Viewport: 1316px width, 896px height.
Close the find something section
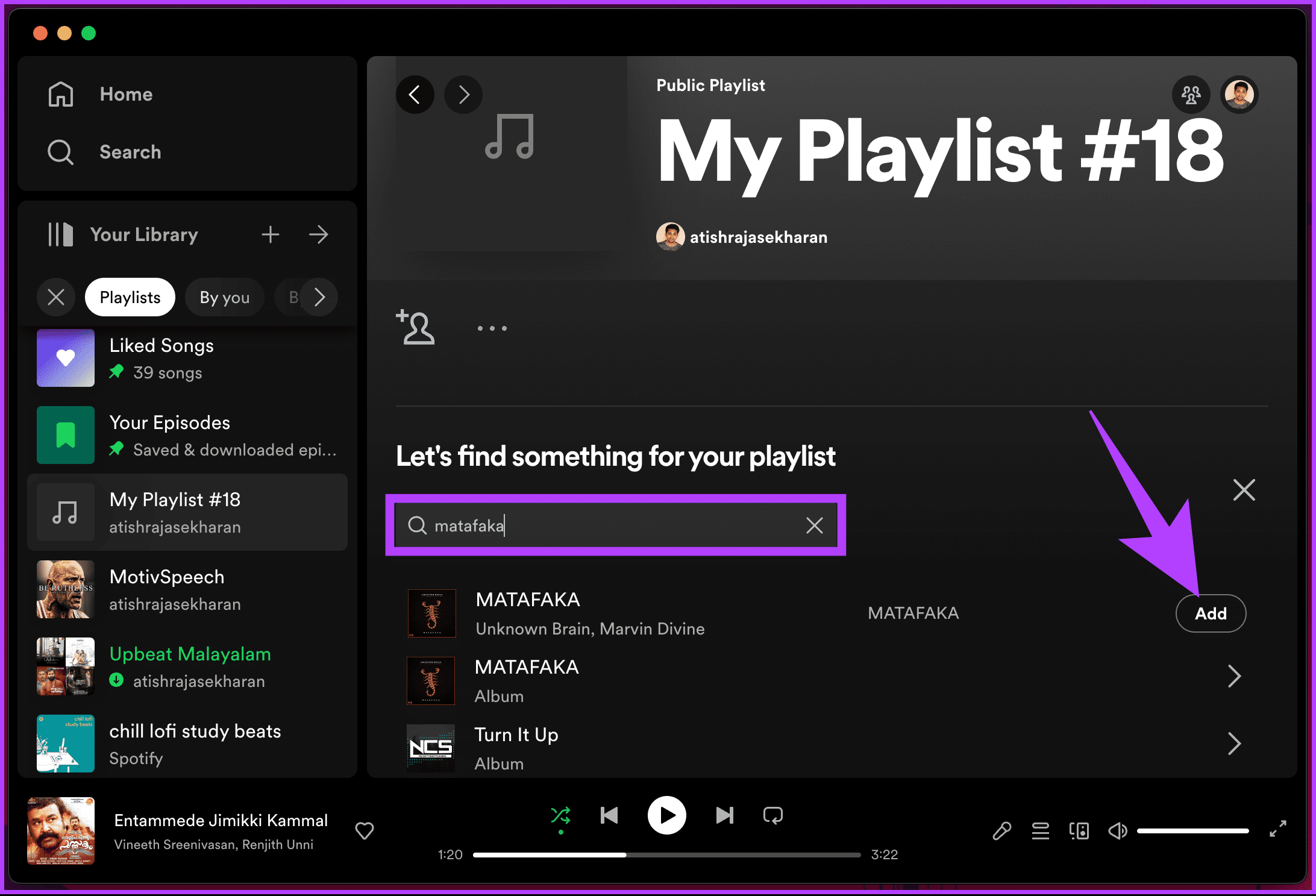coord(1244,490)
